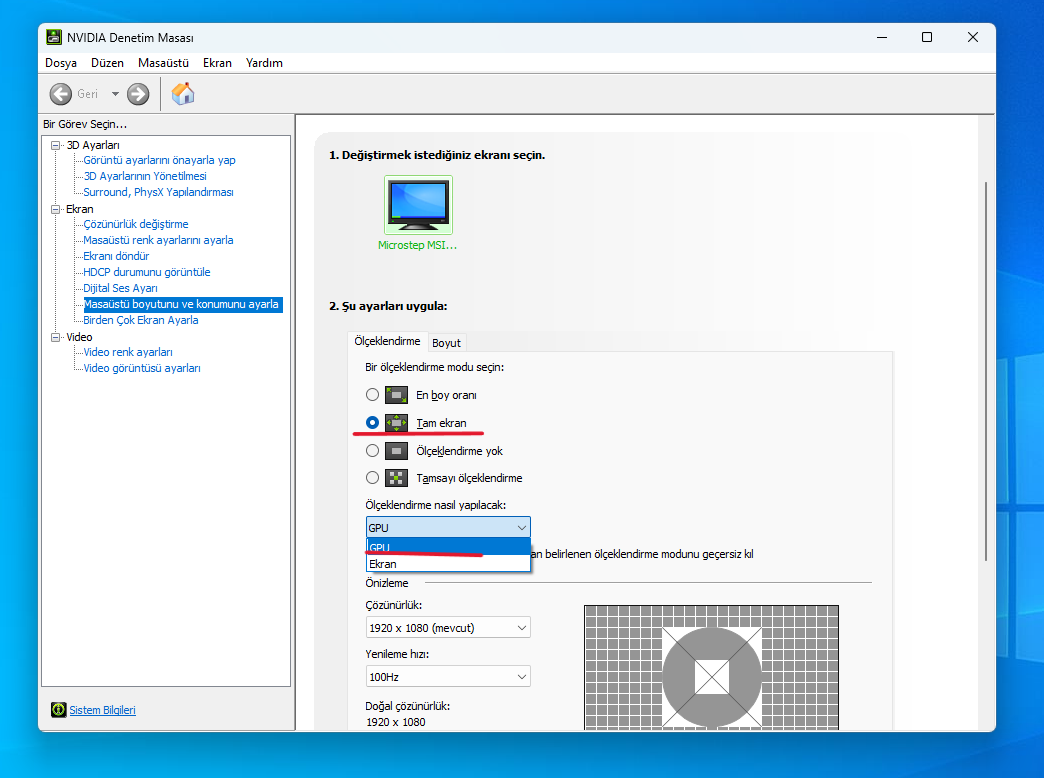Switch to the Ölçeklendirme tab

[388, 341]
